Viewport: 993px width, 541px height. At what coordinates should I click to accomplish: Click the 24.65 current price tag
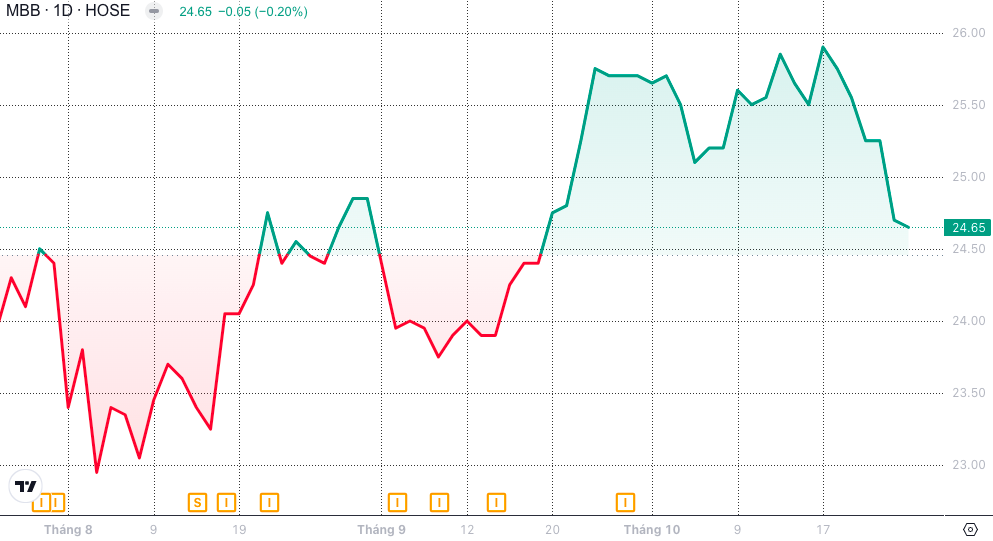pos(968,227)
